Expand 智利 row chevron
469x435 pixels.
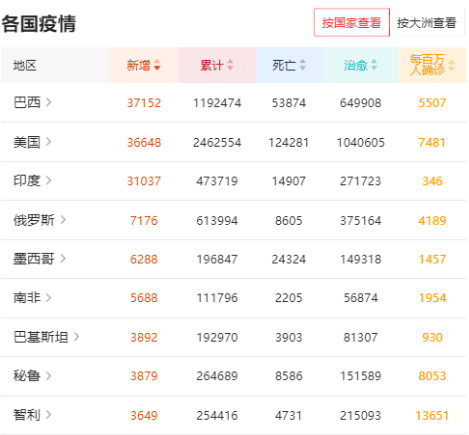tap(49, 415)
